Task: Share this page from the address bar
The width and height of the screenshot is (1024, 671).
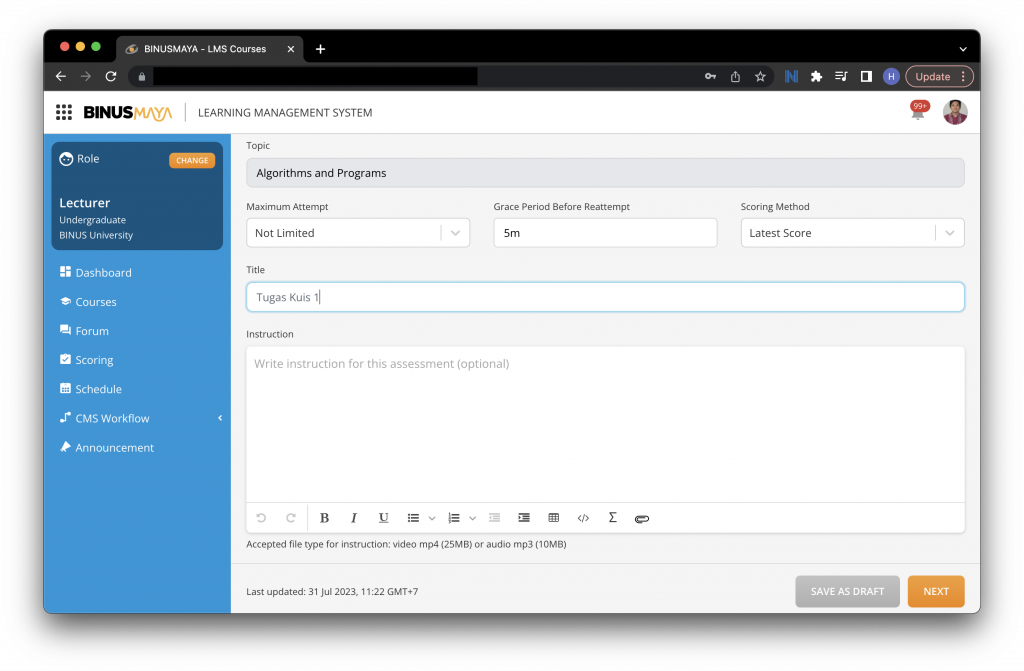Action: pyautogui.click(x=735, y=76)
